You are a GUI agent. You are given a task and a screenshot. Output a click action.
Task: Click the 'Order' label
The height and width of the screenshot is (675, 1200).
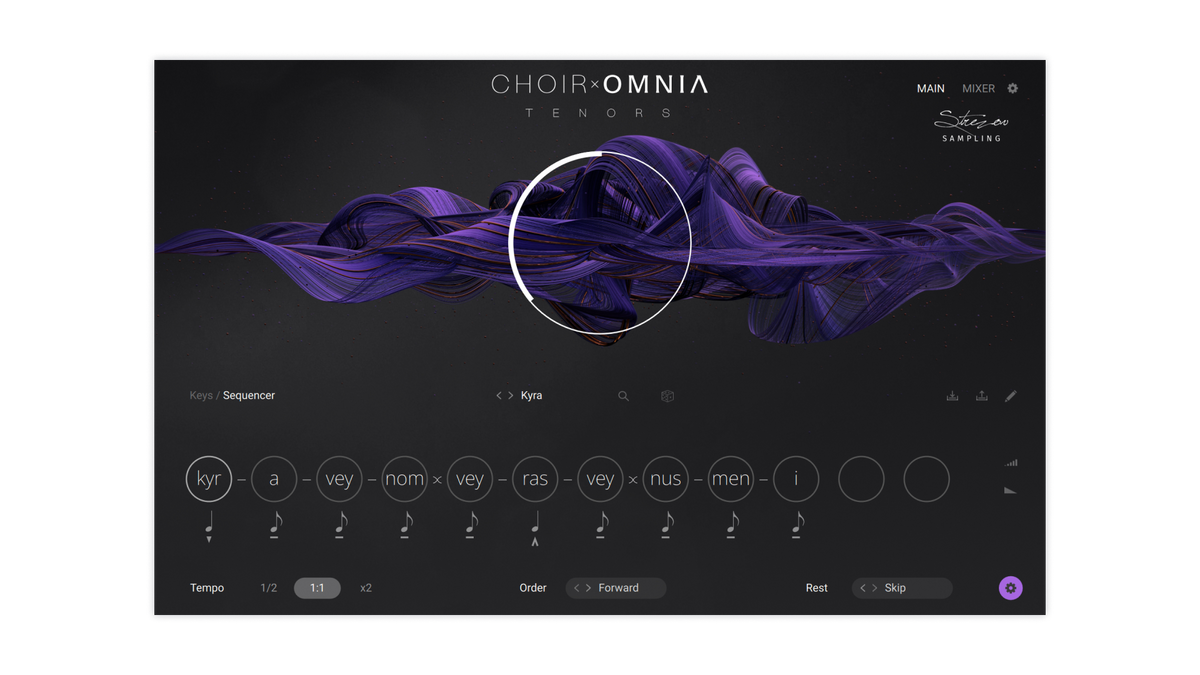click(533, 588)
